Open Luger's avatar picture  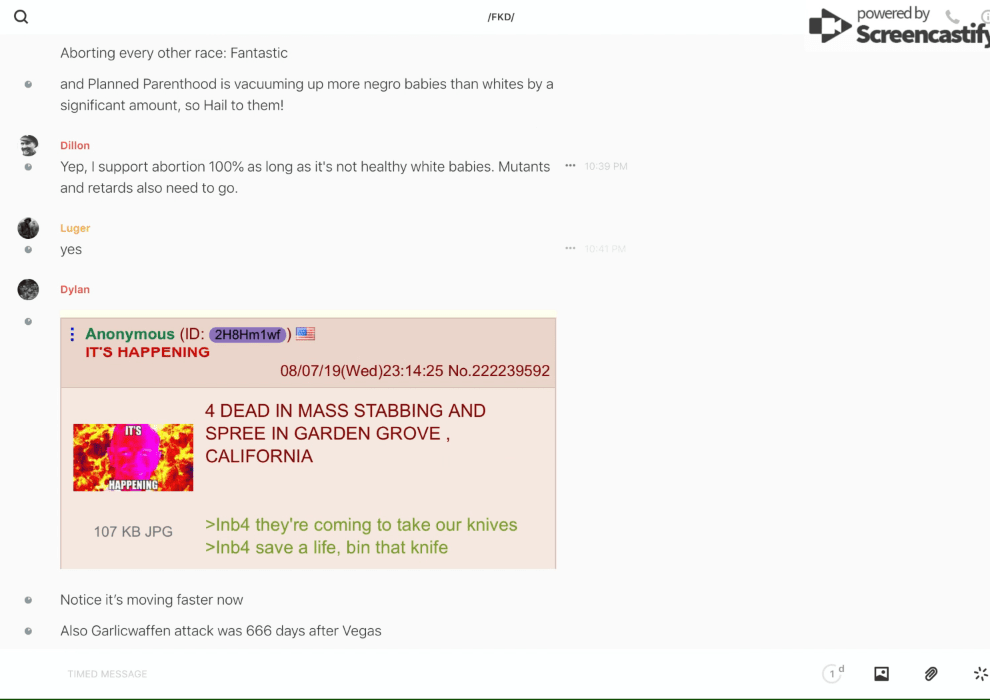(28, 228)
